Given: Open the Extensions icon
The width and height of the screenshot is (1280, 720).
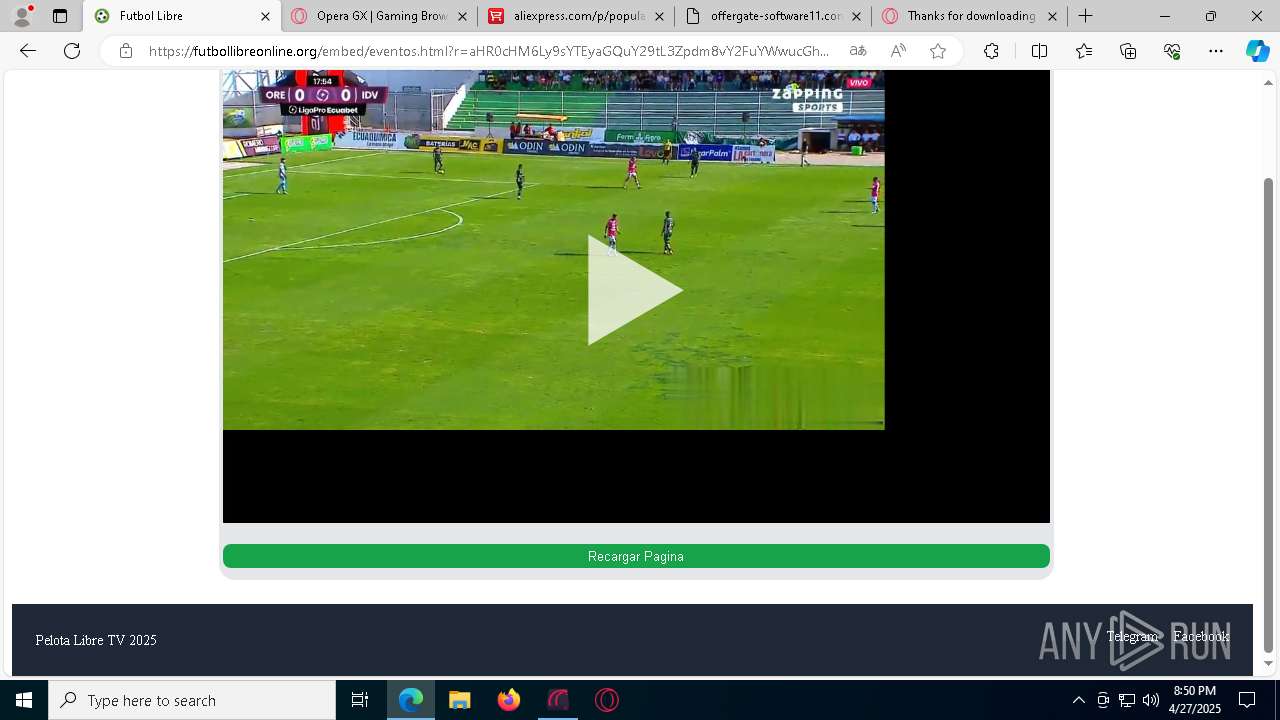Looking at the screenshot, I should point(991,51).
